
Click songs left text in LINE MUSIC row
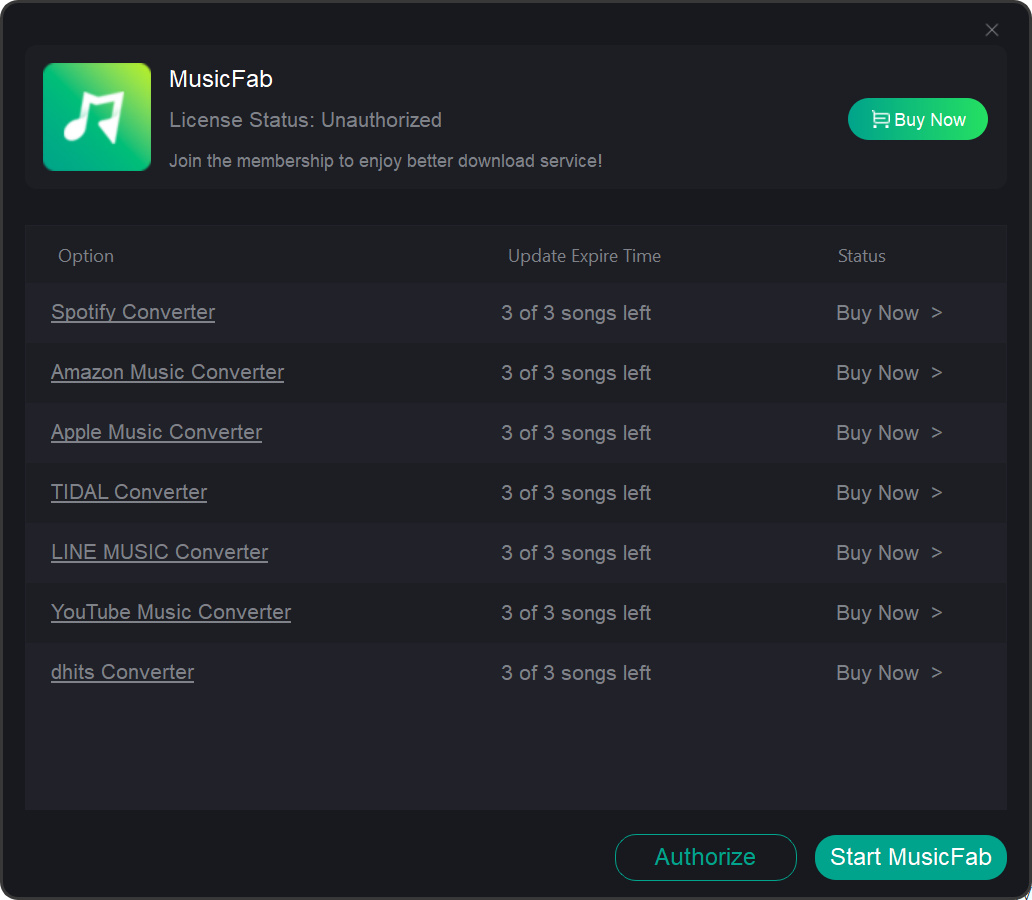click(x=576, y=552)
